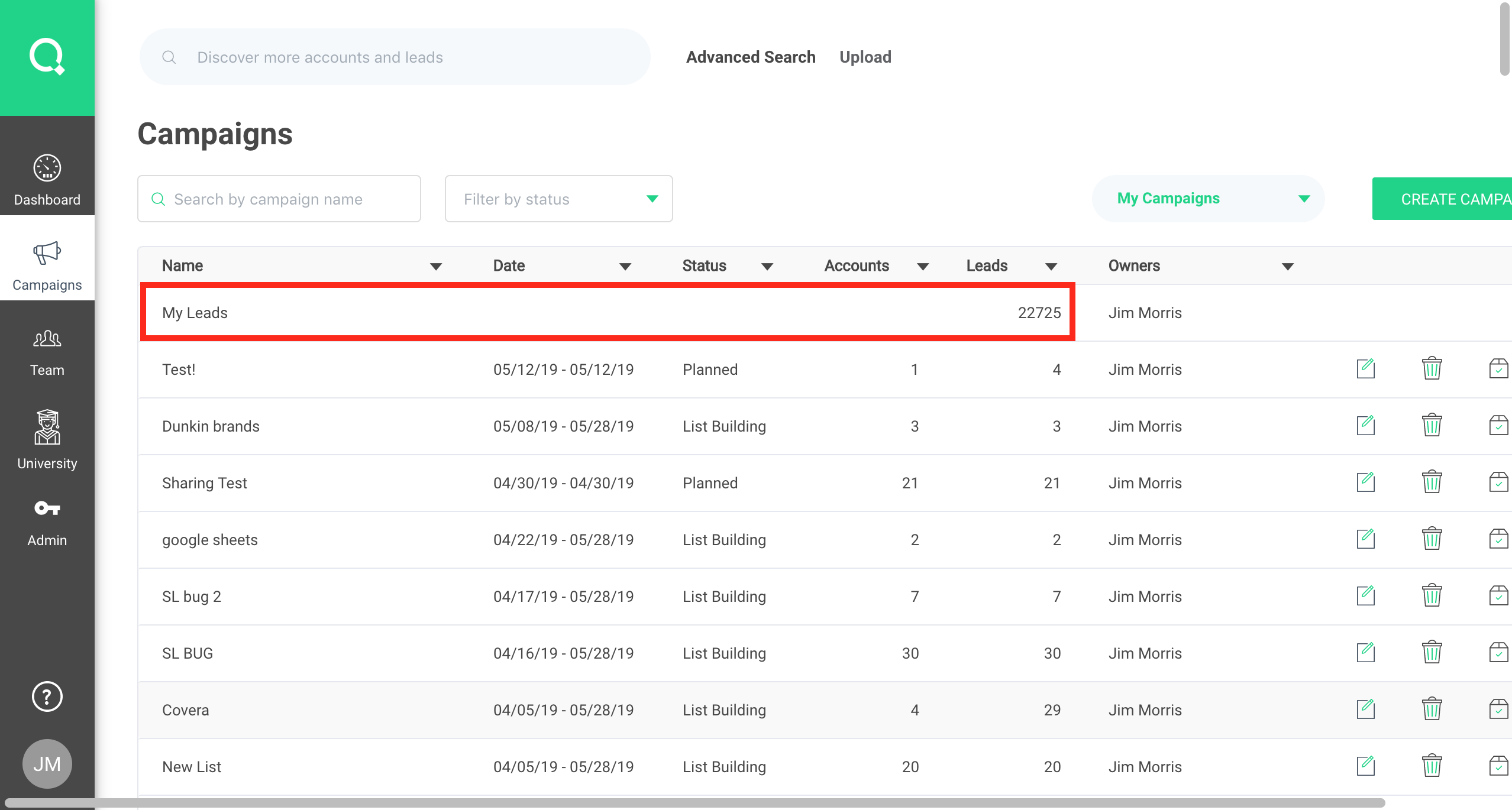Click the archive box icon for Sharing Test

coord(1498,482)
